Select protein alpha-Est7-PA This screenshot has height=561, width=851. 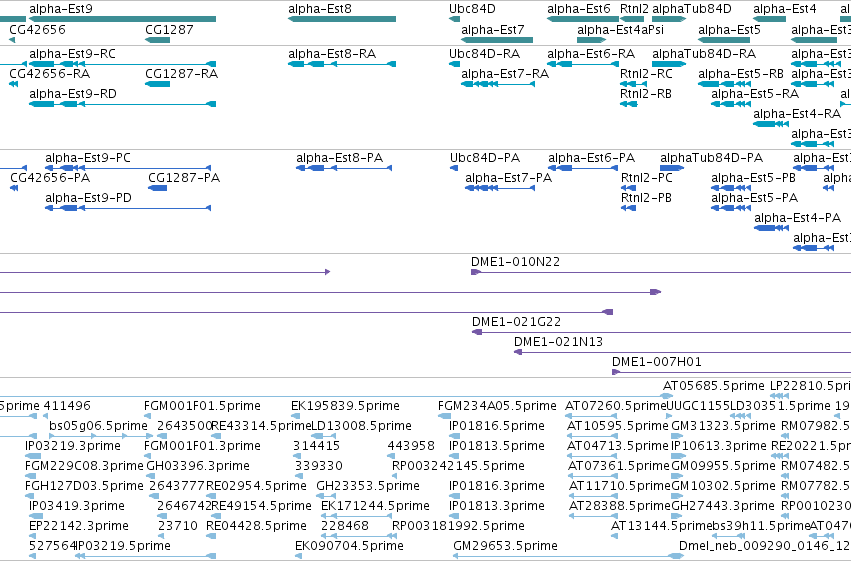pos(500,188)
